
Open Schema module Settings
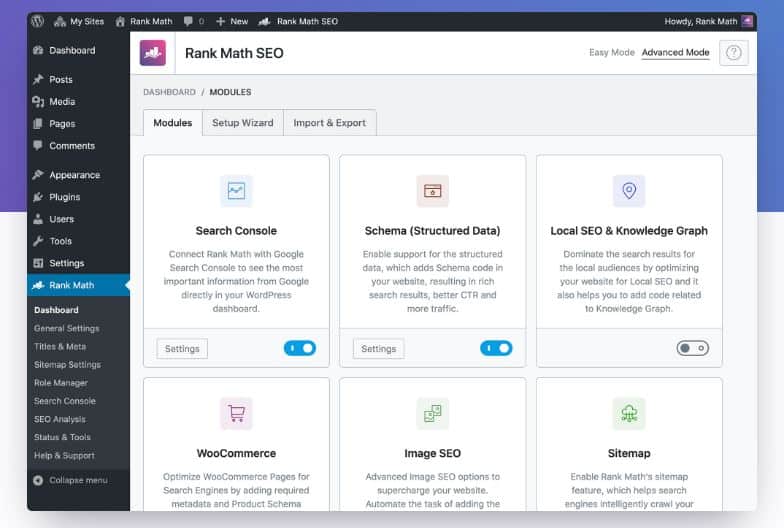(x=378, y=348)
